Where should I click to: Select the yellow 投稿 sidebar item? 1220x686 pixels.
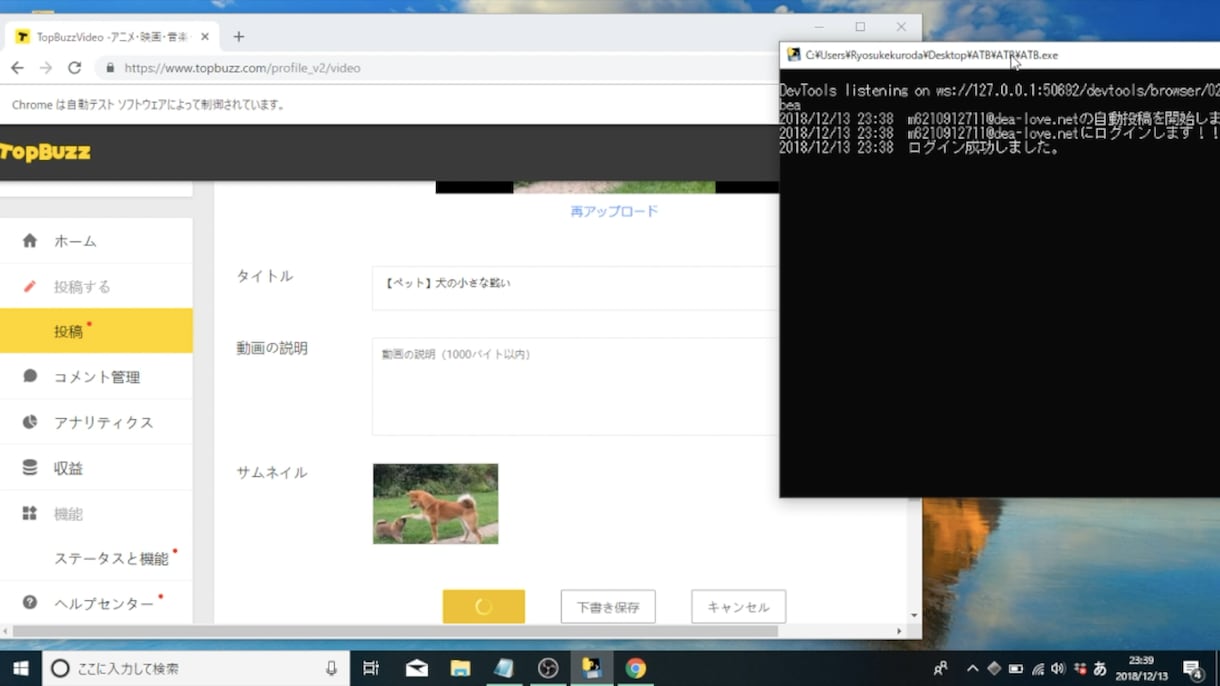[96, 331]
